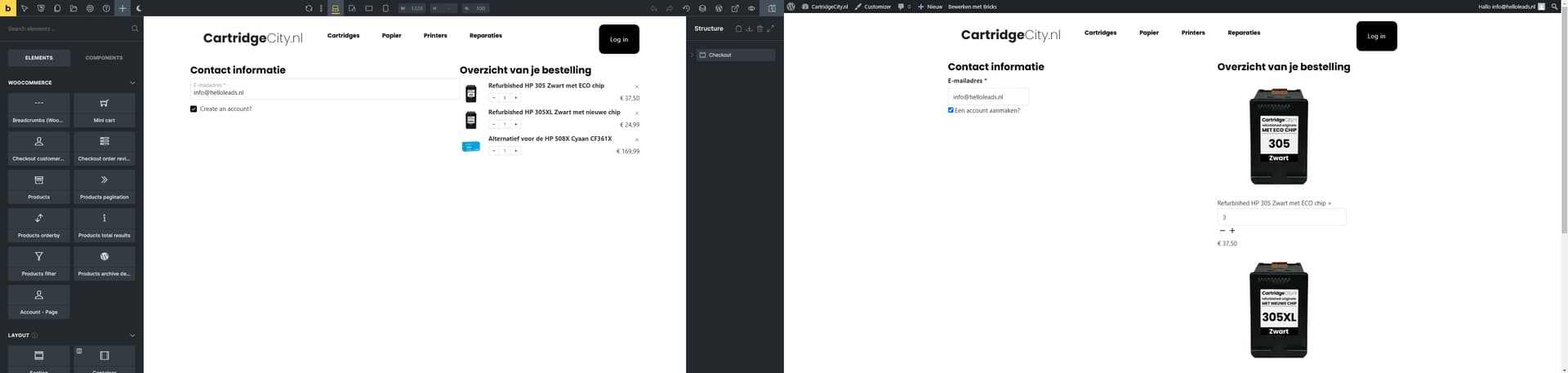Click the search magnifier beside Search elements
The image size is (1568, 373).
point(135,29)
